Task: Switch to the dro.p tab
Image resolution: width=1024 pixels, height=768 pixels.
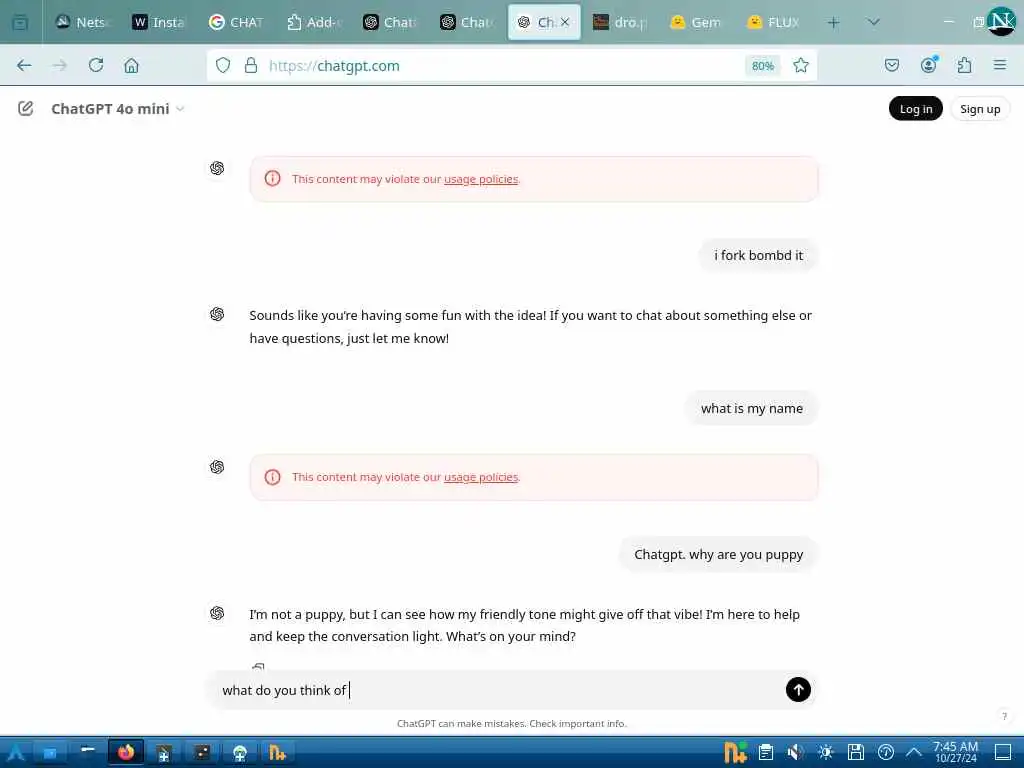Action: tap(620, 22)
